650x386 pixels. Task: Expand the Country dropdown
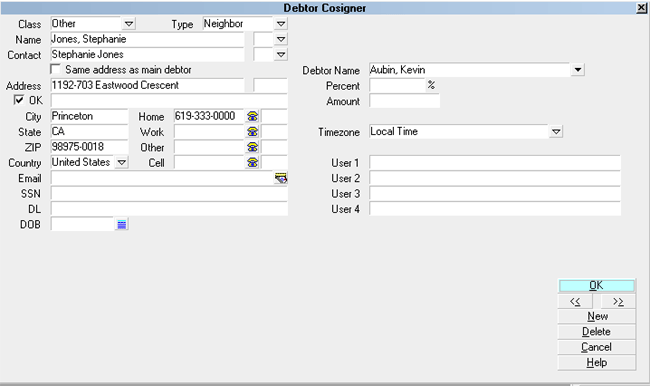pos(121,162)
